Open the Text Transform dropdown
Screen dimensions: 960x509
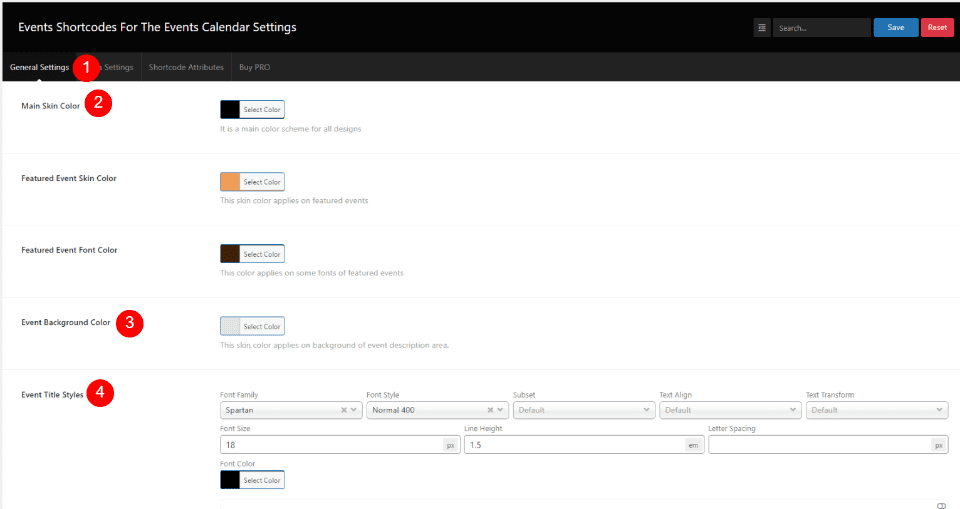tap(875, 410)
